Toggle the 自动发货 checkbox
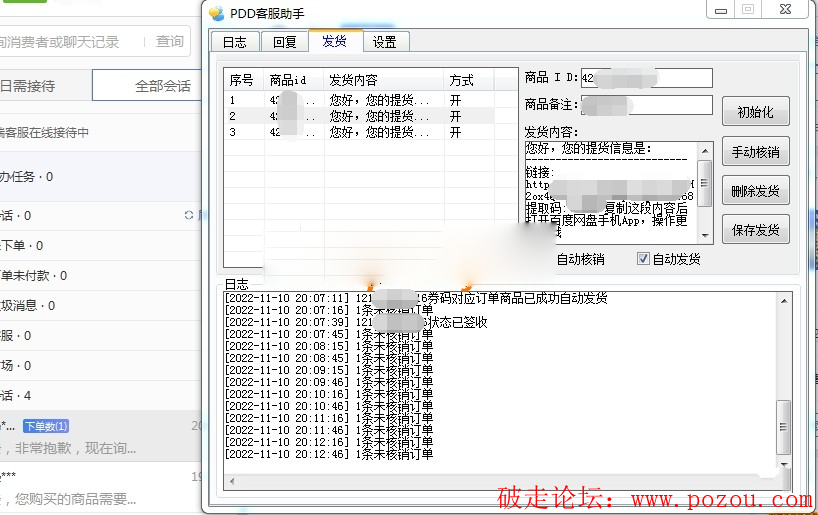This screenshot has height=515, width=818. [643, 258]
